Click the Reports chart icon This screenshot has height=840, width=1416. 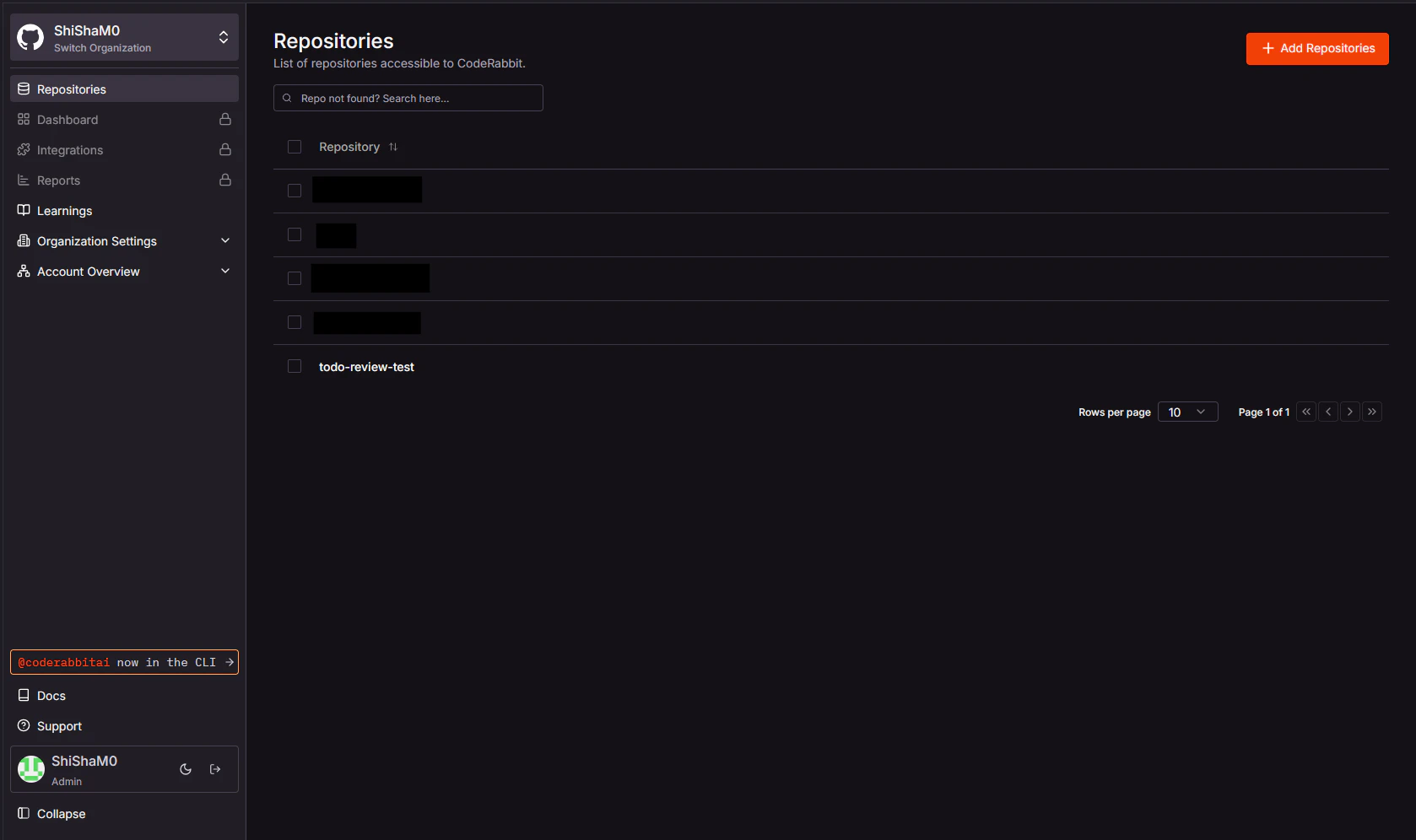pos(24,180)
